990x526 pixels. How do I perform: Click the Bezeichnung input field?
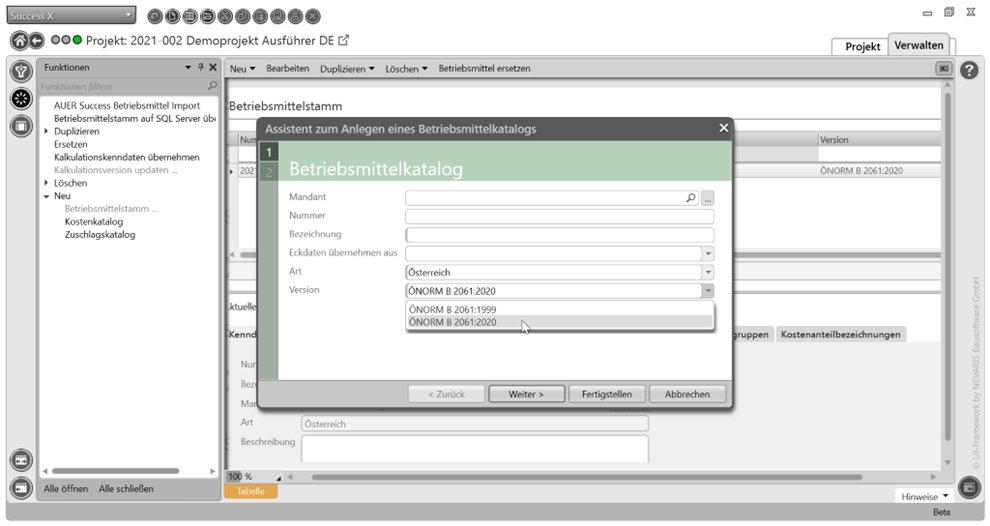click(559, 235)
